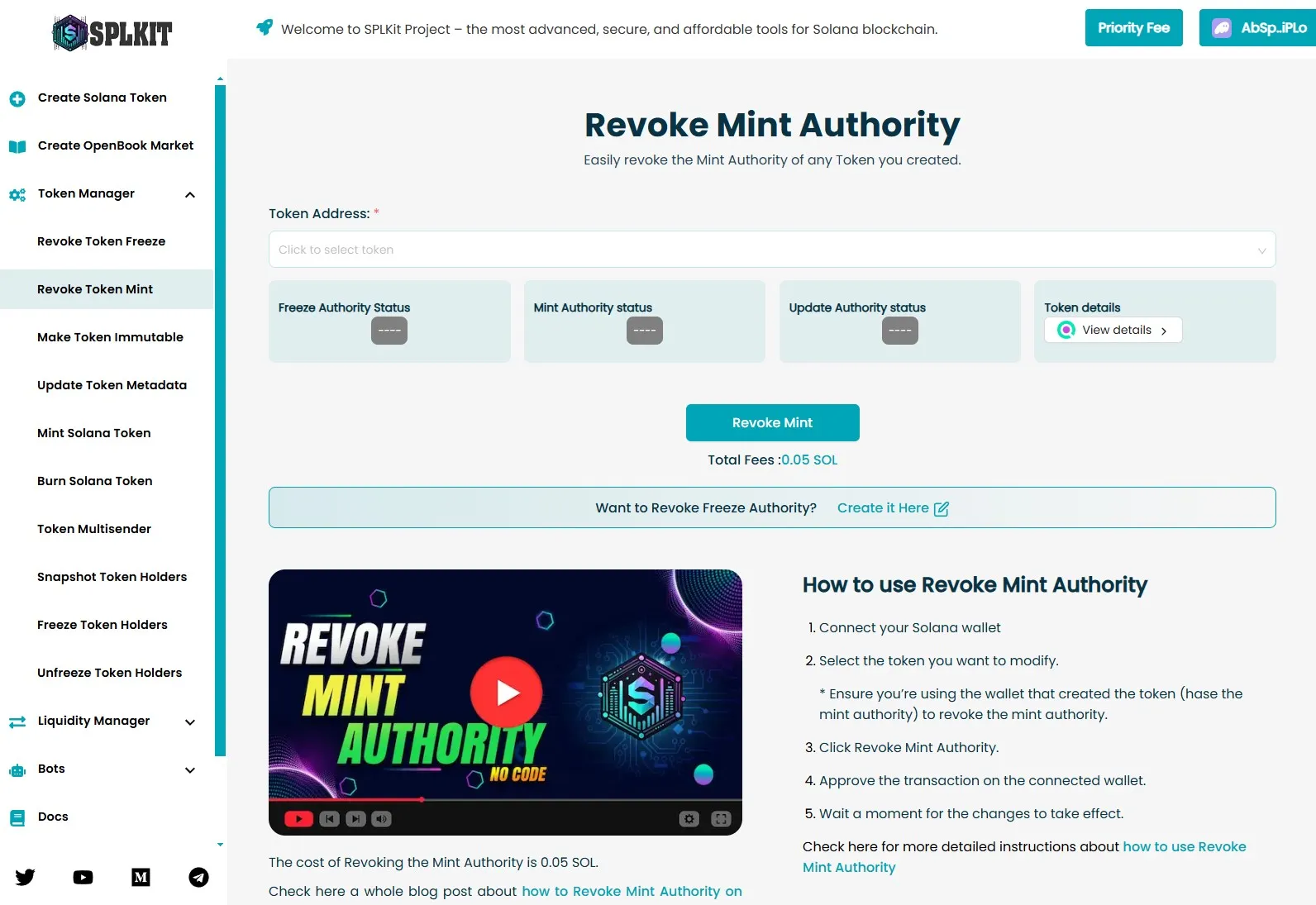Open the Token Address dropdown
The height and width of the screenshot is (905, 1316).
[772, 250]
